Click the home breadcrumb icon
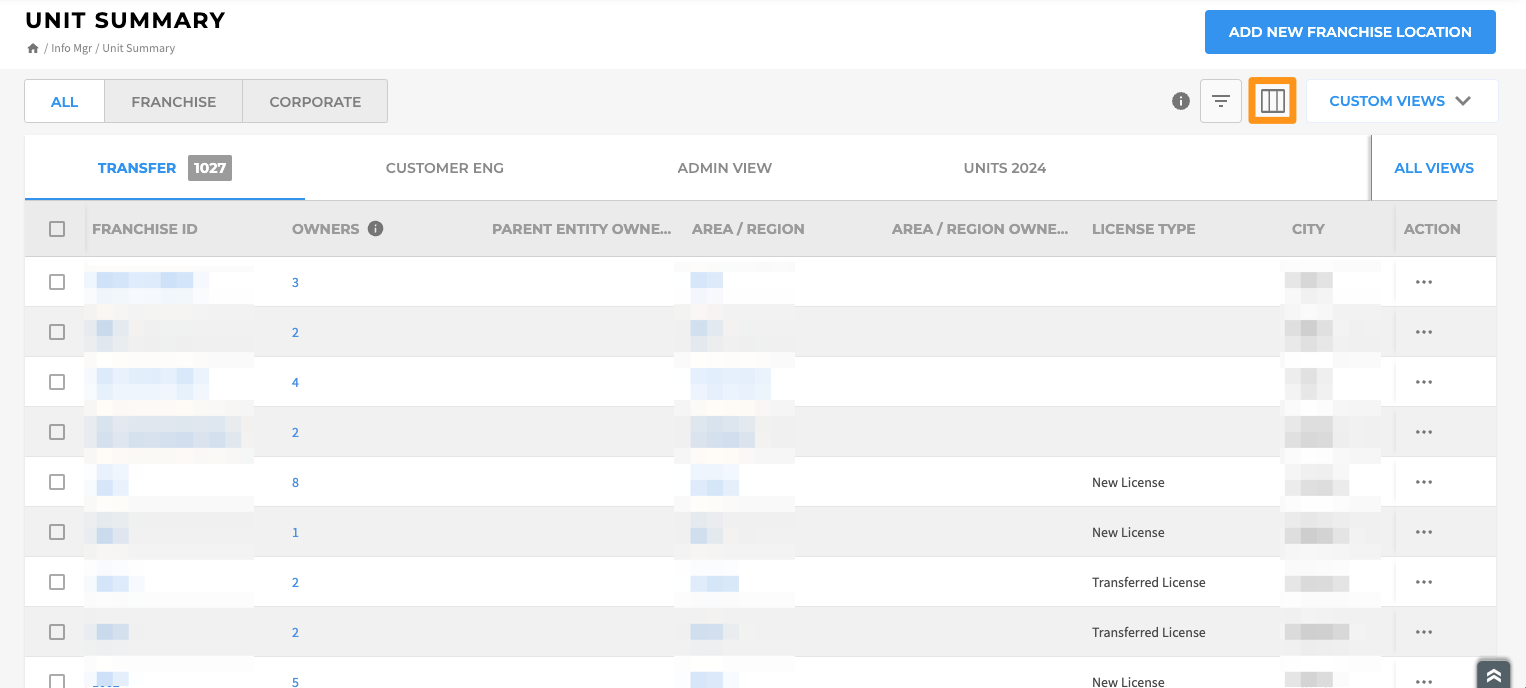 pos(33,48)
